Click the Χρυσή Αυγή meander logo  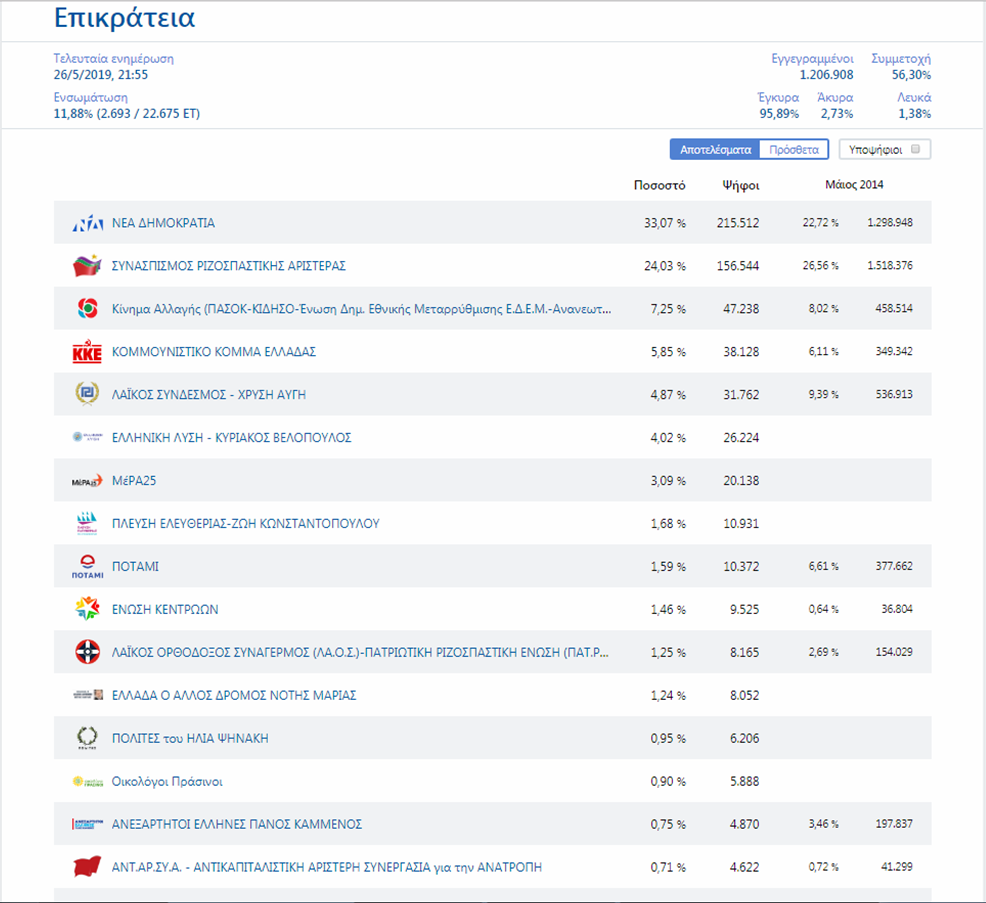pos(87,394)
